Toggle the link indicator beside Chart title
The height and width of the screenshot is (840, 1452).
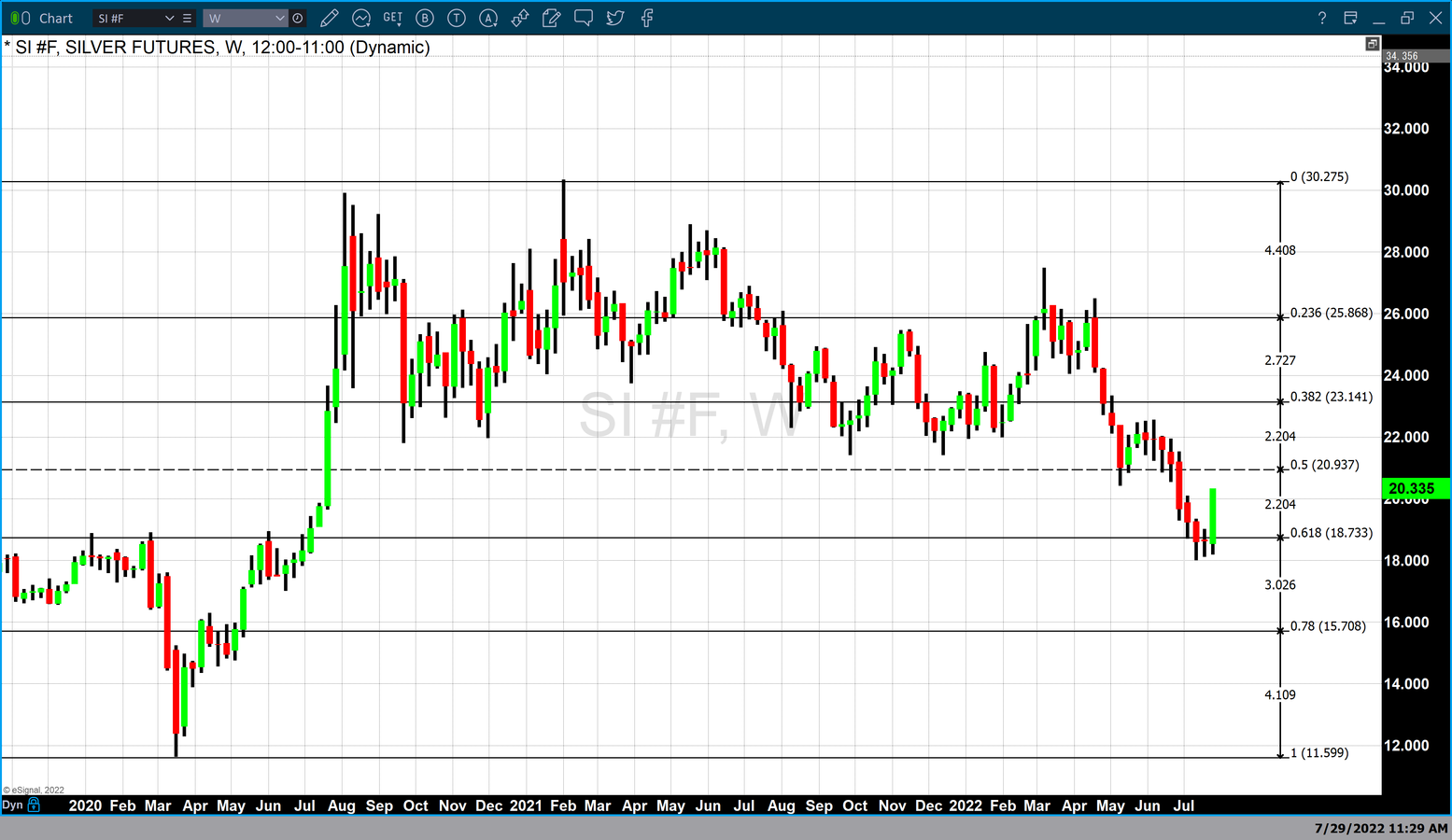[x=20, y=18]
